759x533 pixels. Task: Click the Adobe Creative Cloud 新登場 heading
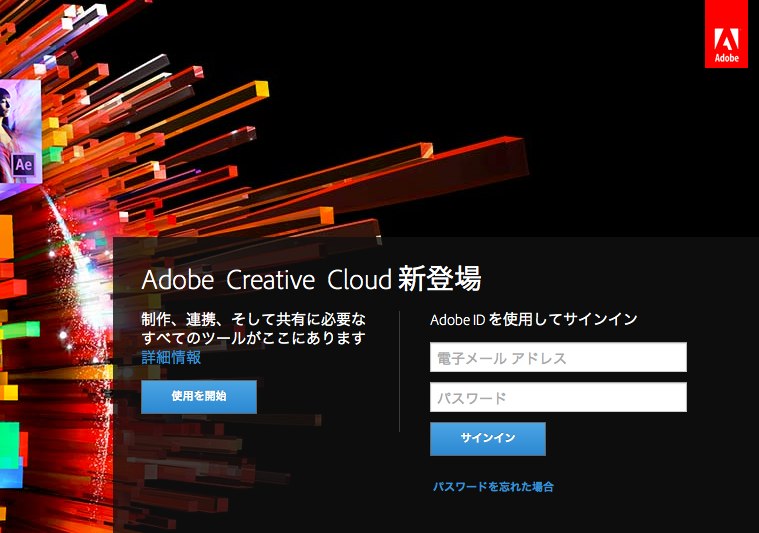(x=311, y=279)
